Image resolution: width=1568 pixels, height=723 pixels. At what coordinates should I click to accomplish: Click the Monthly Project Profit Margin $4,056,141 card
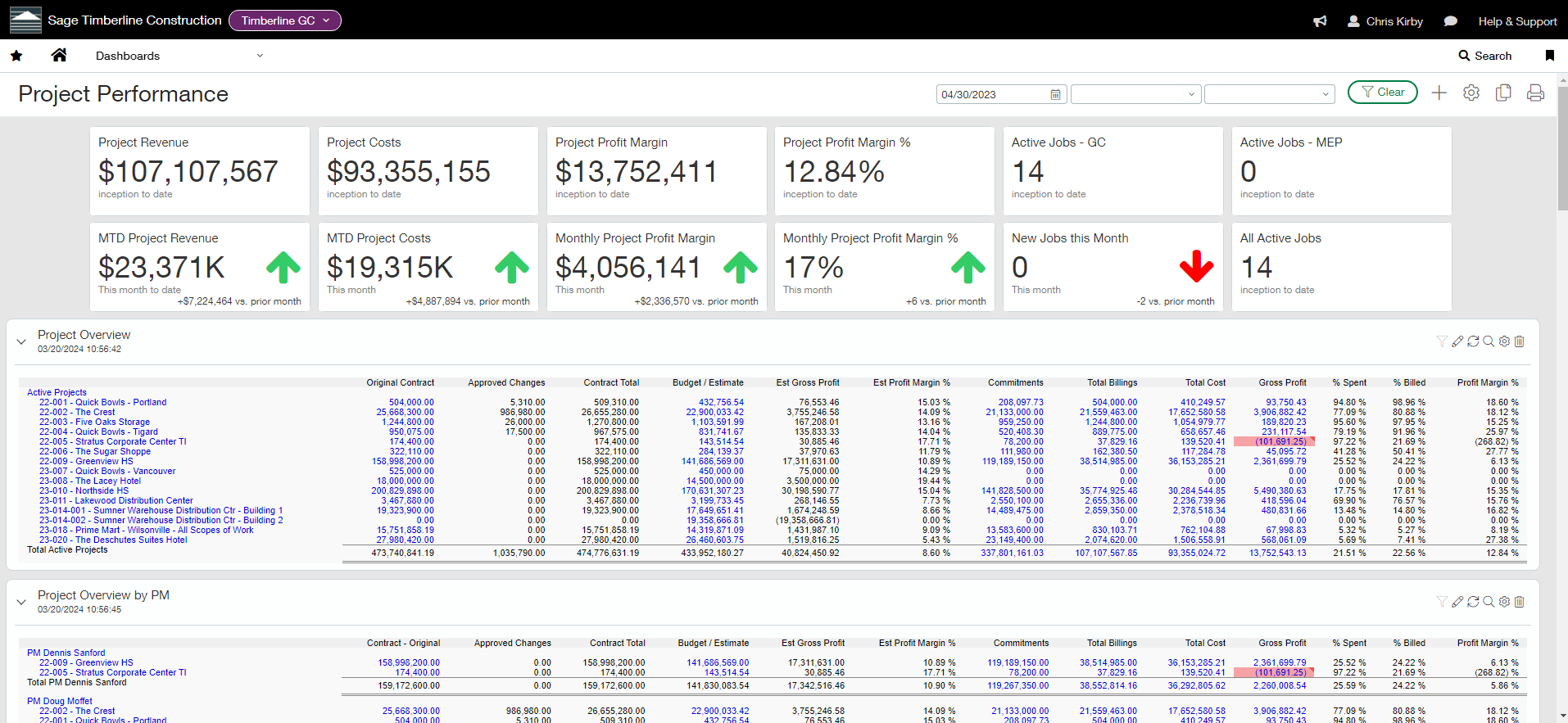657,267
